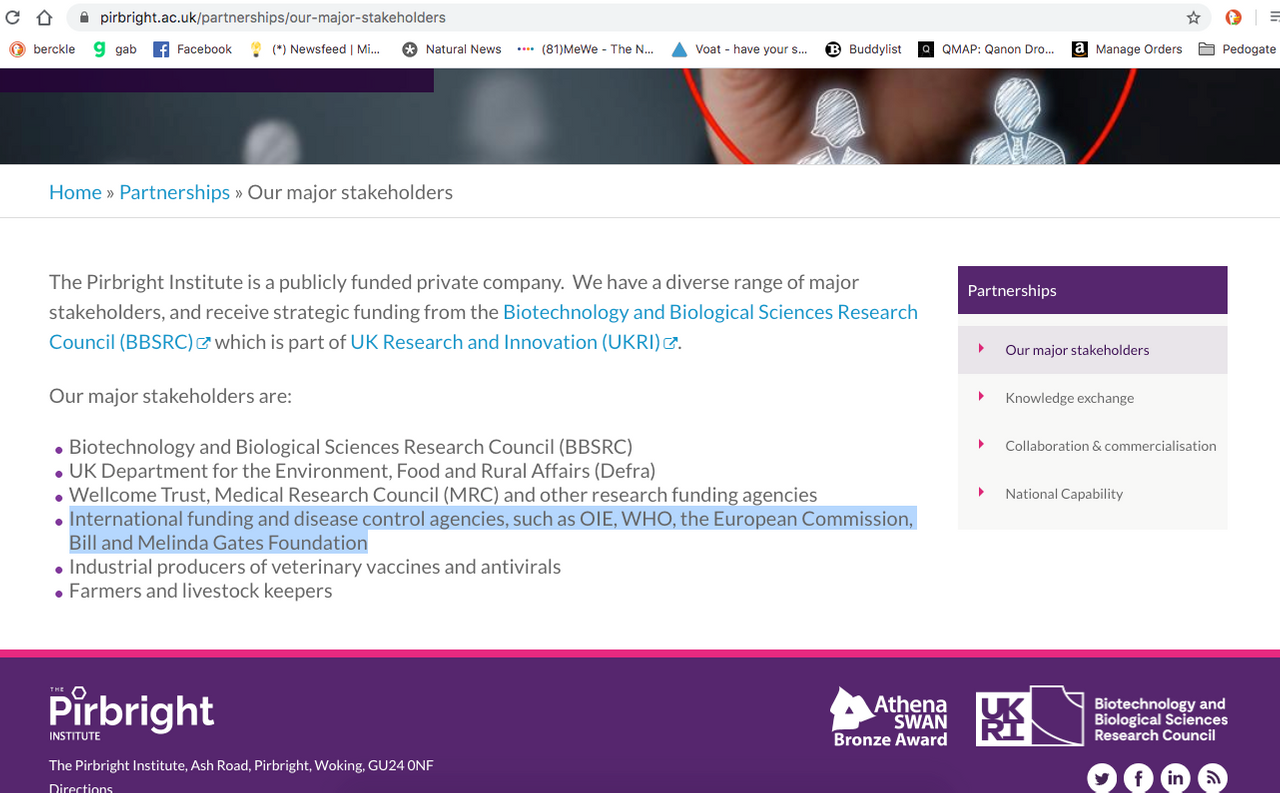Click the 'Wellcome Trust, Medical Research Council' list item

pyautogui.click(x=443, y=495)
